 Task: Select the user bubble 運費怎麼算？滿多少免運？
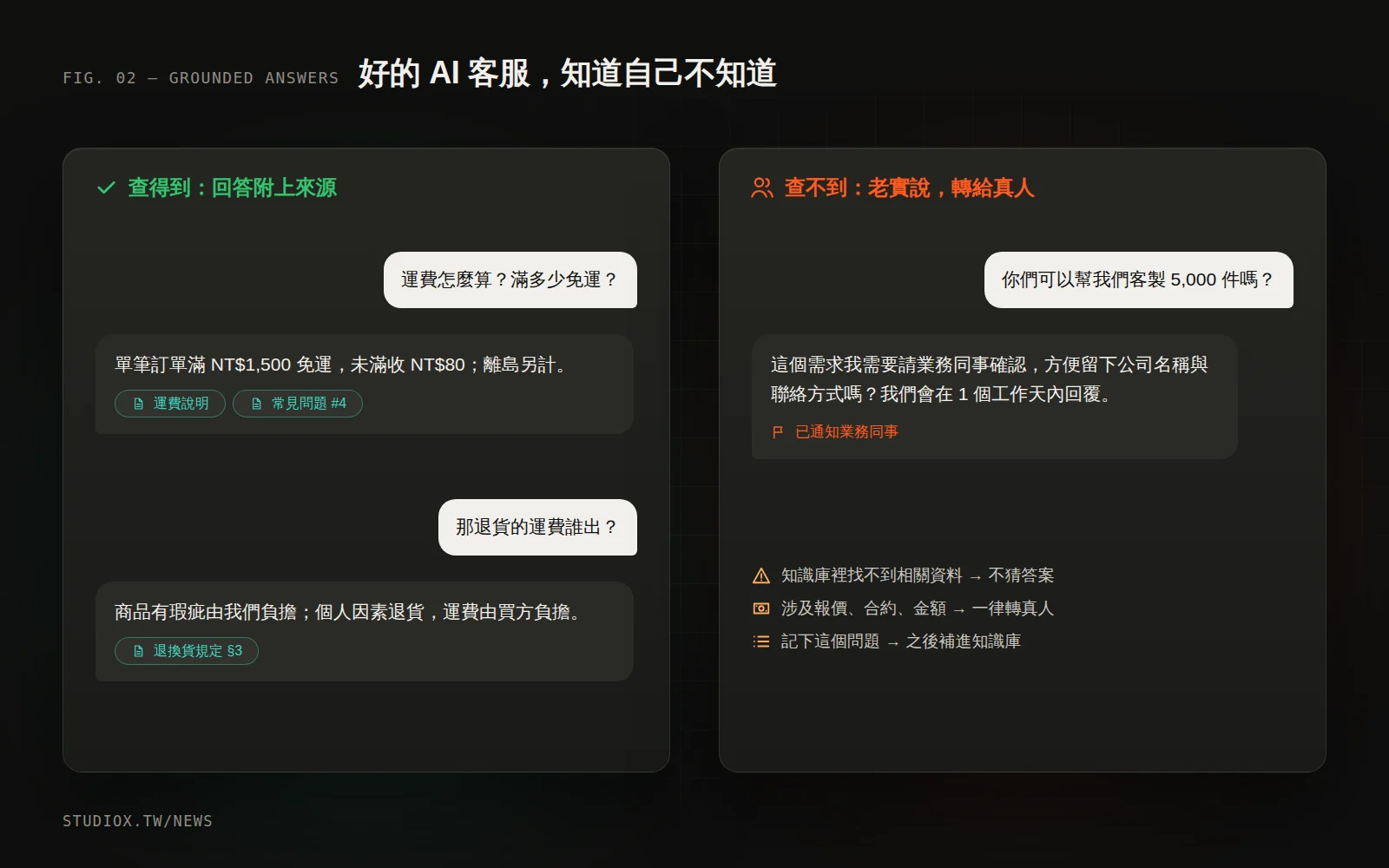510,279
